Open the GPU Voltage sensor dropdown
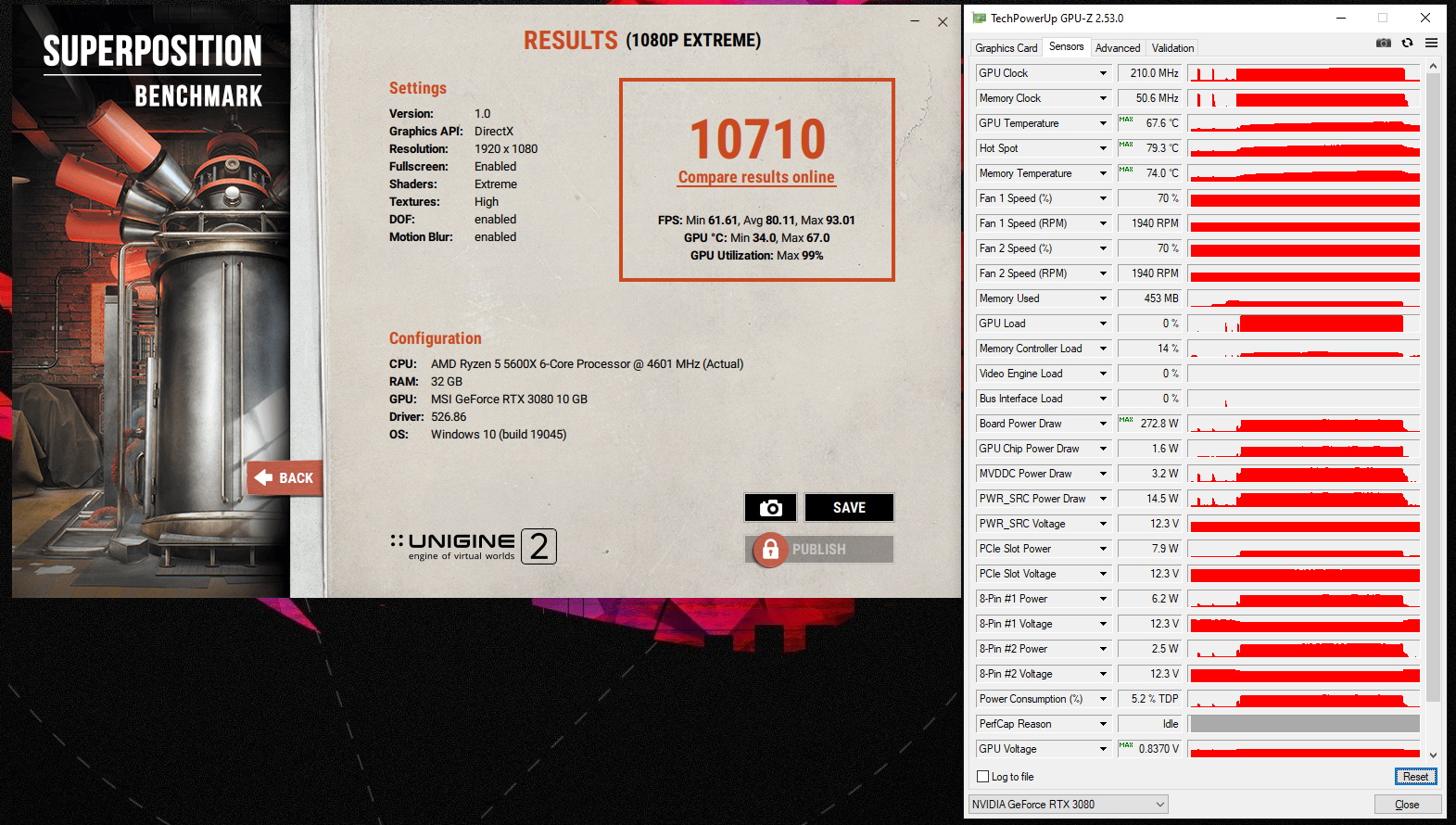 (x=1103, y=749)
